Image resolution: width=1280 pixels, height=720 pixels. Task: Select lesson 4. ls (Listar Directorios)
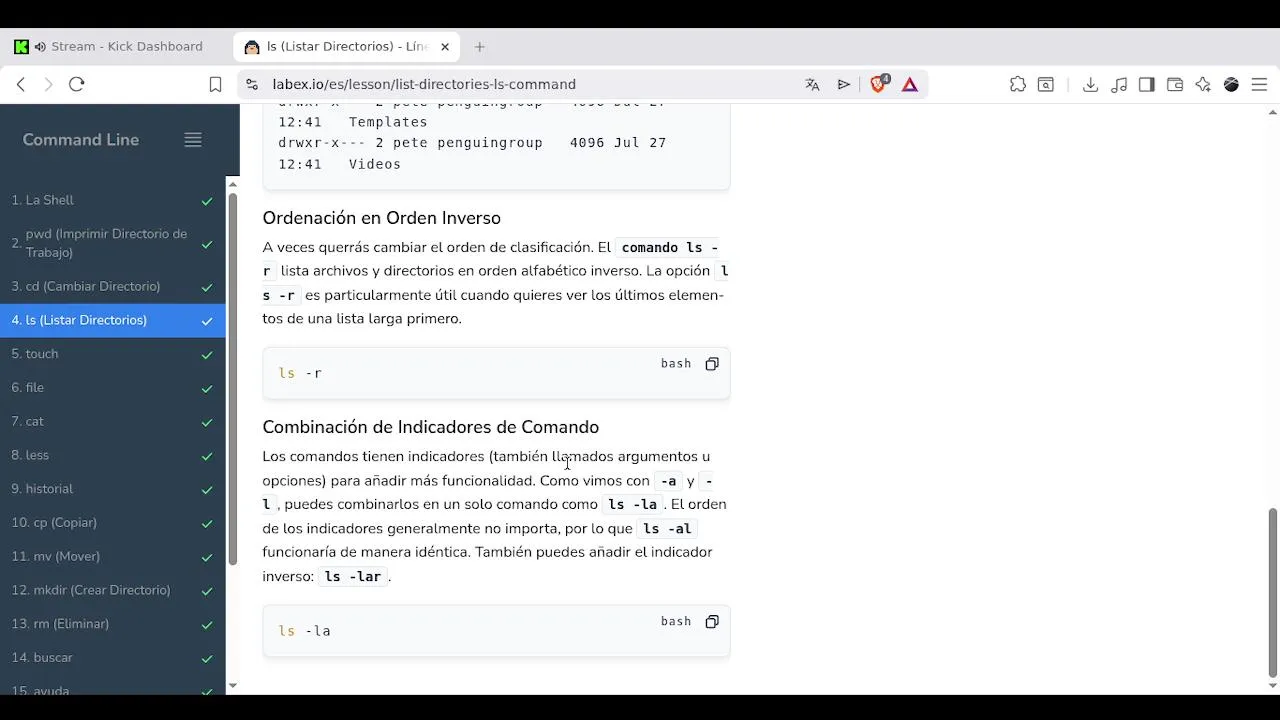coord(112,320)
